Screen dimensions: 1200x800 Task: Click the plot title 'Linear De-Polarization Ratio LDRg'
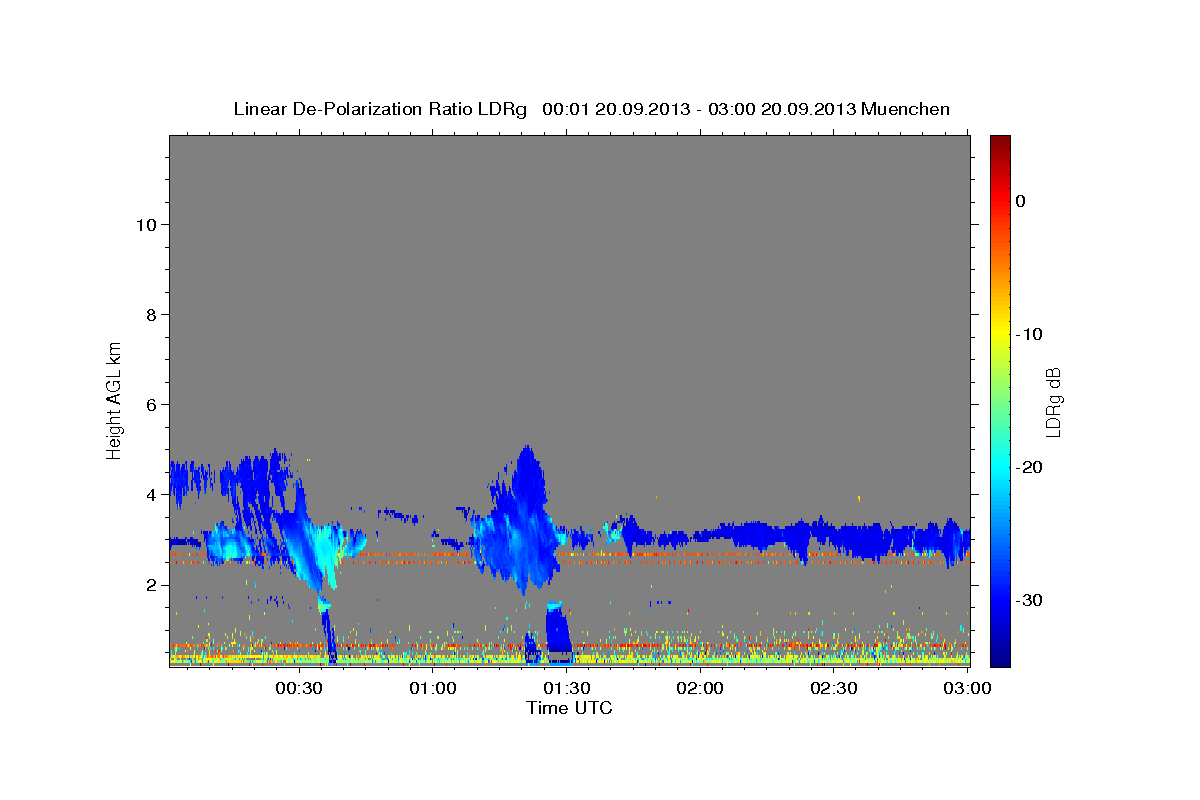pyautogui.click(x=380, y=109)
